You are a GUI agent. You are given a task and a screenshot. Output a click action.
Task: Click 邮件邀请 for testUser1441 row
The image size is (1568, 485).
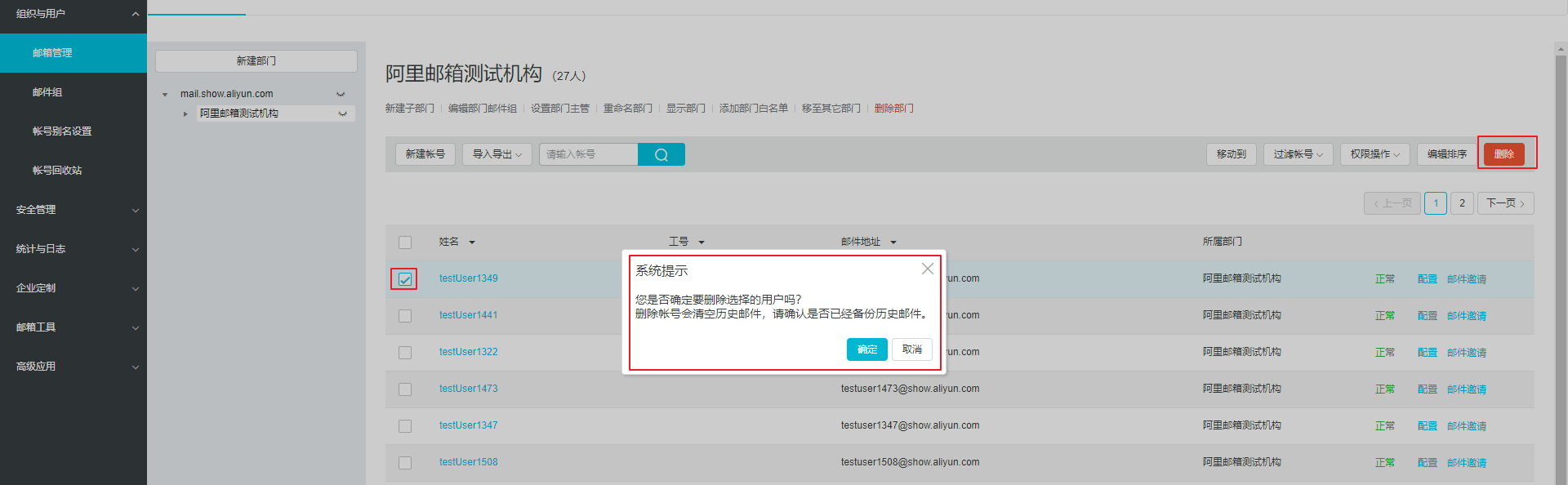(x=1467, y=316)
